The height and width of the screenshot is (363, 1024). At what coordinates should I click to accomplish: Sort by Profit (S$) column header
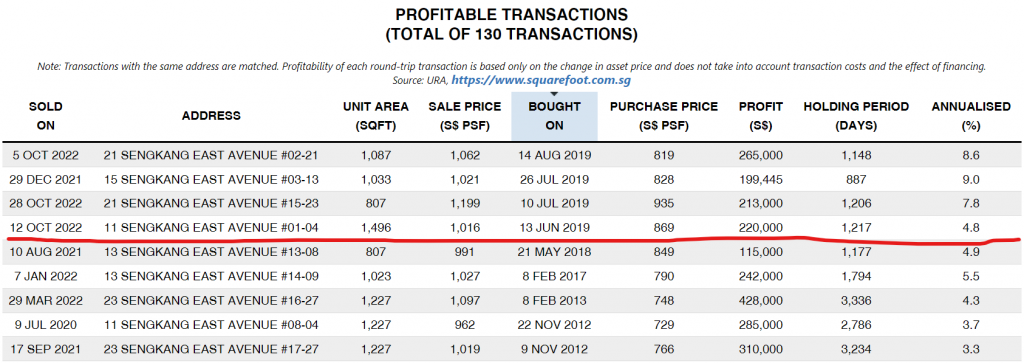point(761,116)
